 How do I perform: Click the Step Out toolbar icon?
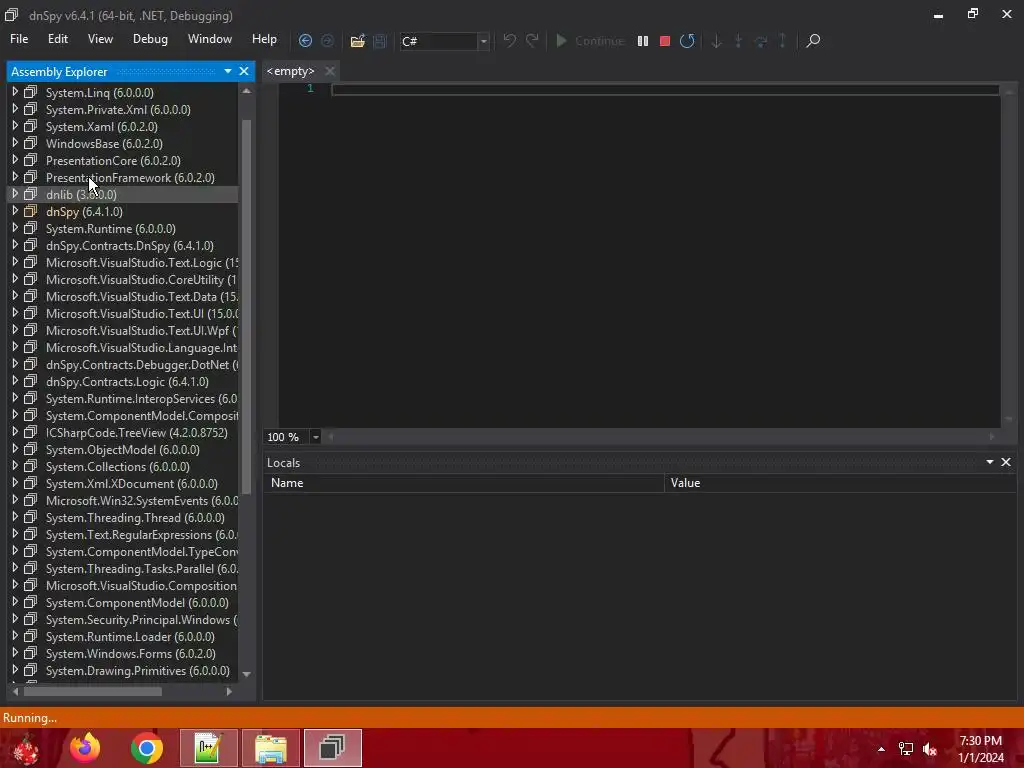coord(782,40)
